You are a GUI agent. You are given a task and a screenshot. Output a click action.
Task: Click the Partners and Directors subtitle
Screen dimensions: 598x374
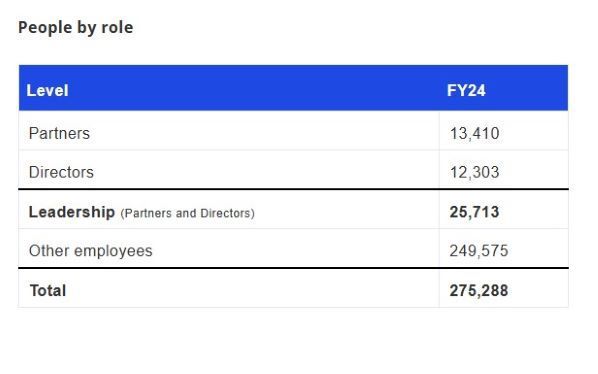(187, 213)
